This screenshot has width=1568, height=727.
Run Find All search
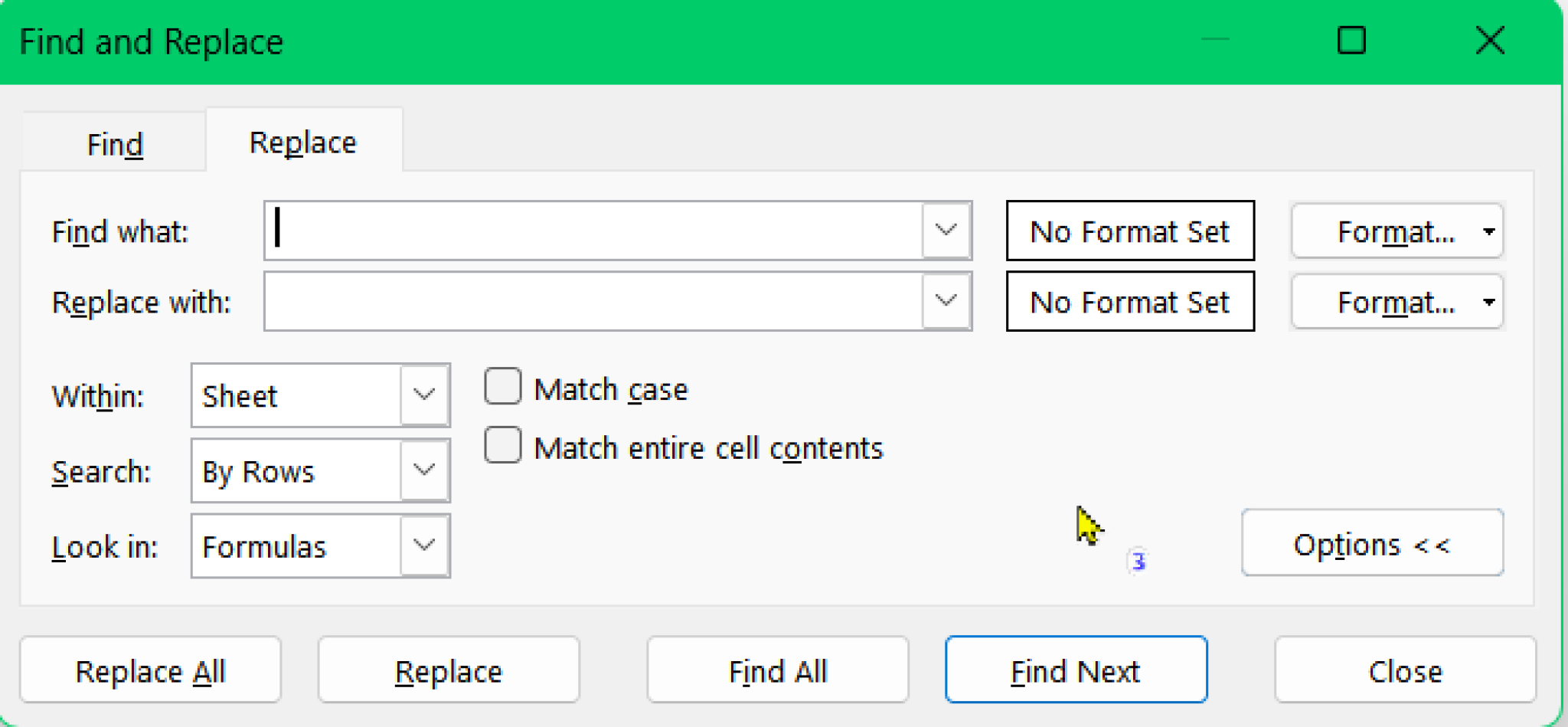[x=776, y=670]
